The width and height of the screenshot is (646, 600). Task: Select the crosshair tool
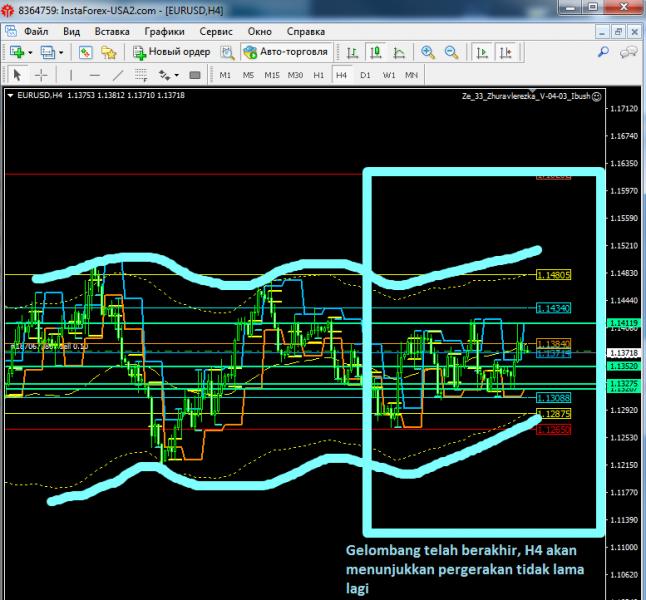tap(41, 75)
